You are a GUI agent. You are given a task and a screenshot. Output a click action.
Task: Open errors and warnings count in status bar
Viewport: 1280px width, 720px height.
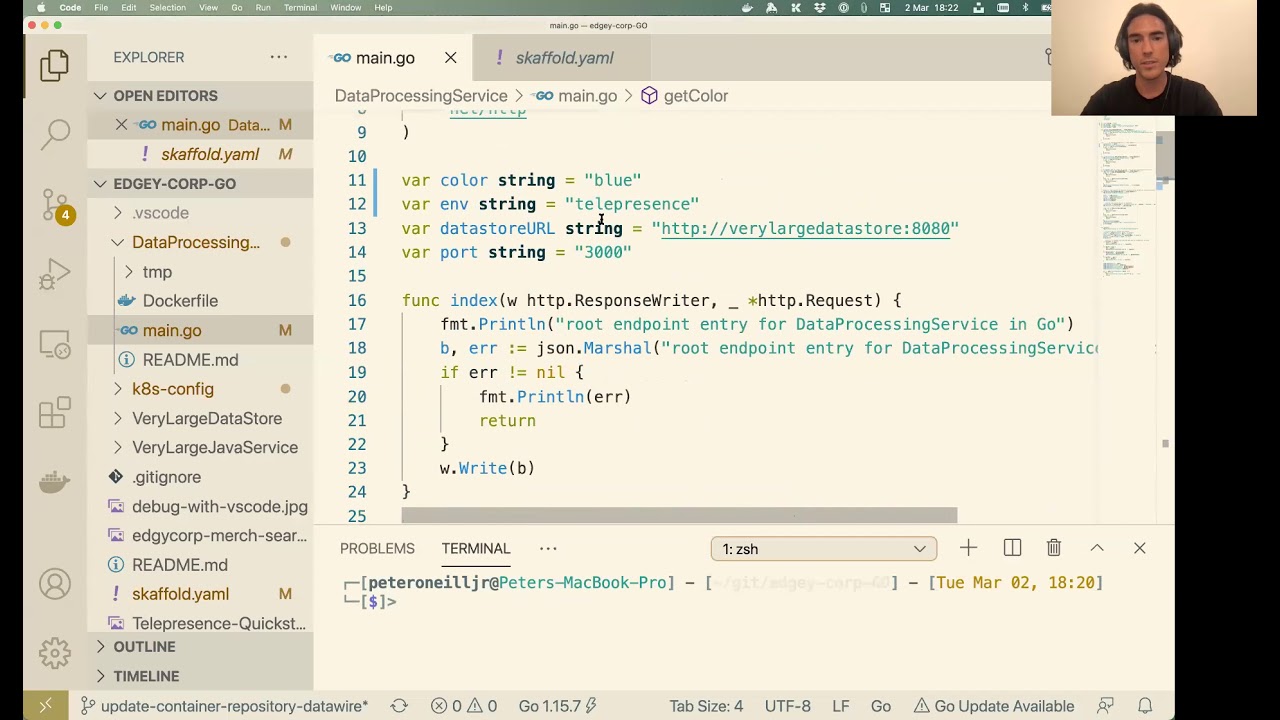coord(464,706)
